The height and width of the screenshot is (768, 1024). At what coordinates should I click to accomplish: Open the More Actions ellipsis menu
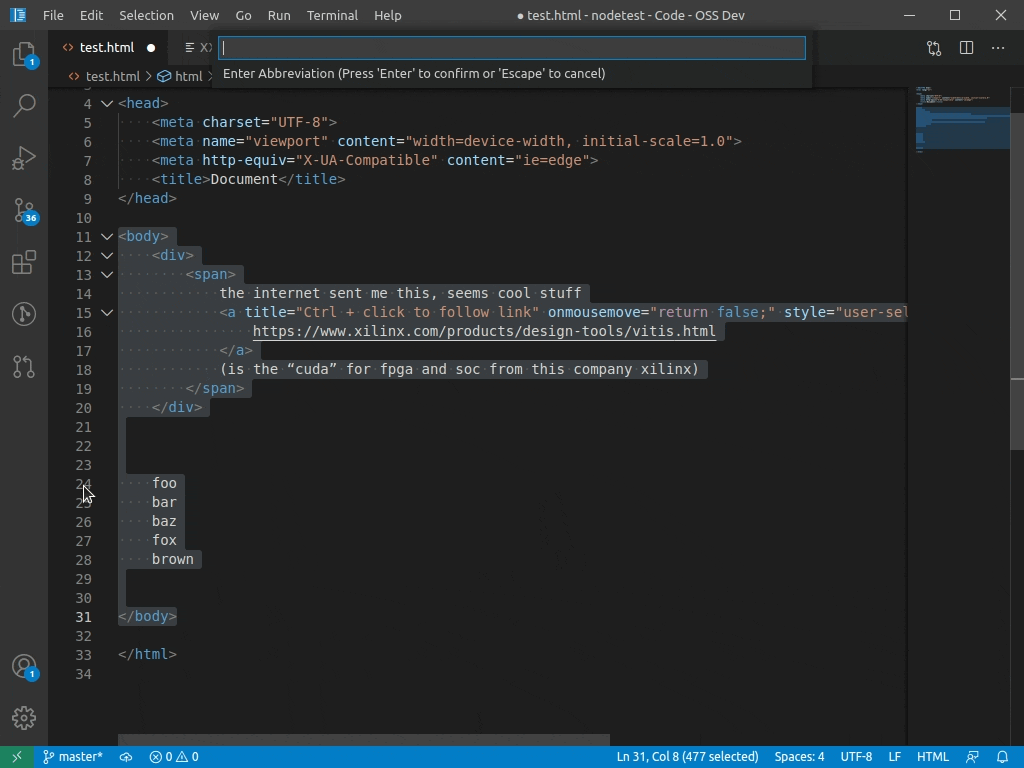(x=998, y=48)
